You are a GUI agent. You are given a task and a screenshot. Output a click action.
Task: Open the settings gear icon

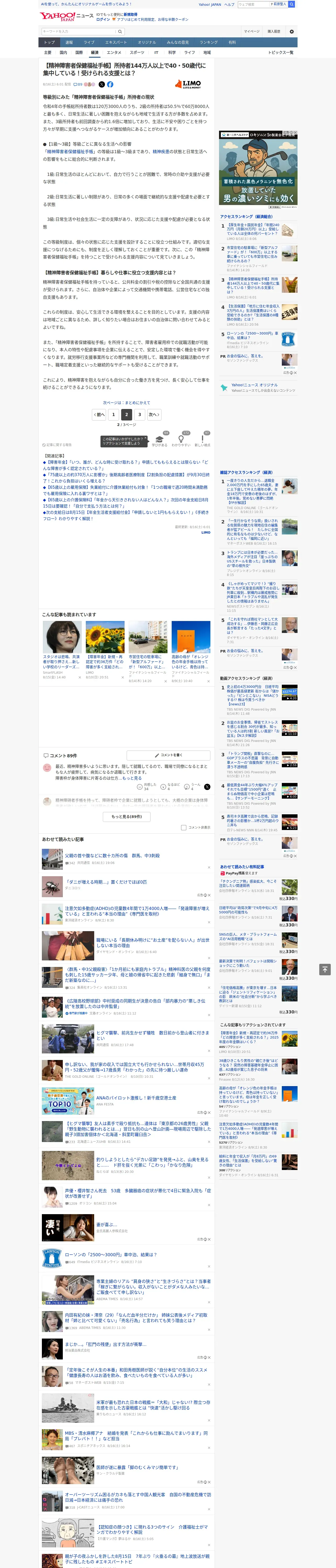pos(292,32)
